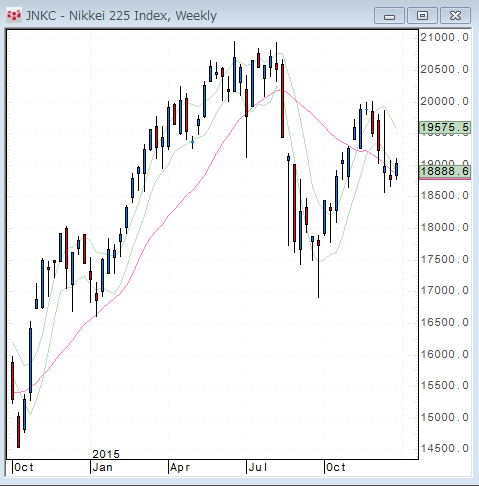Click the long red candle after the July peak
Viewport: 479px width, 486px height.
click(283, 101)
